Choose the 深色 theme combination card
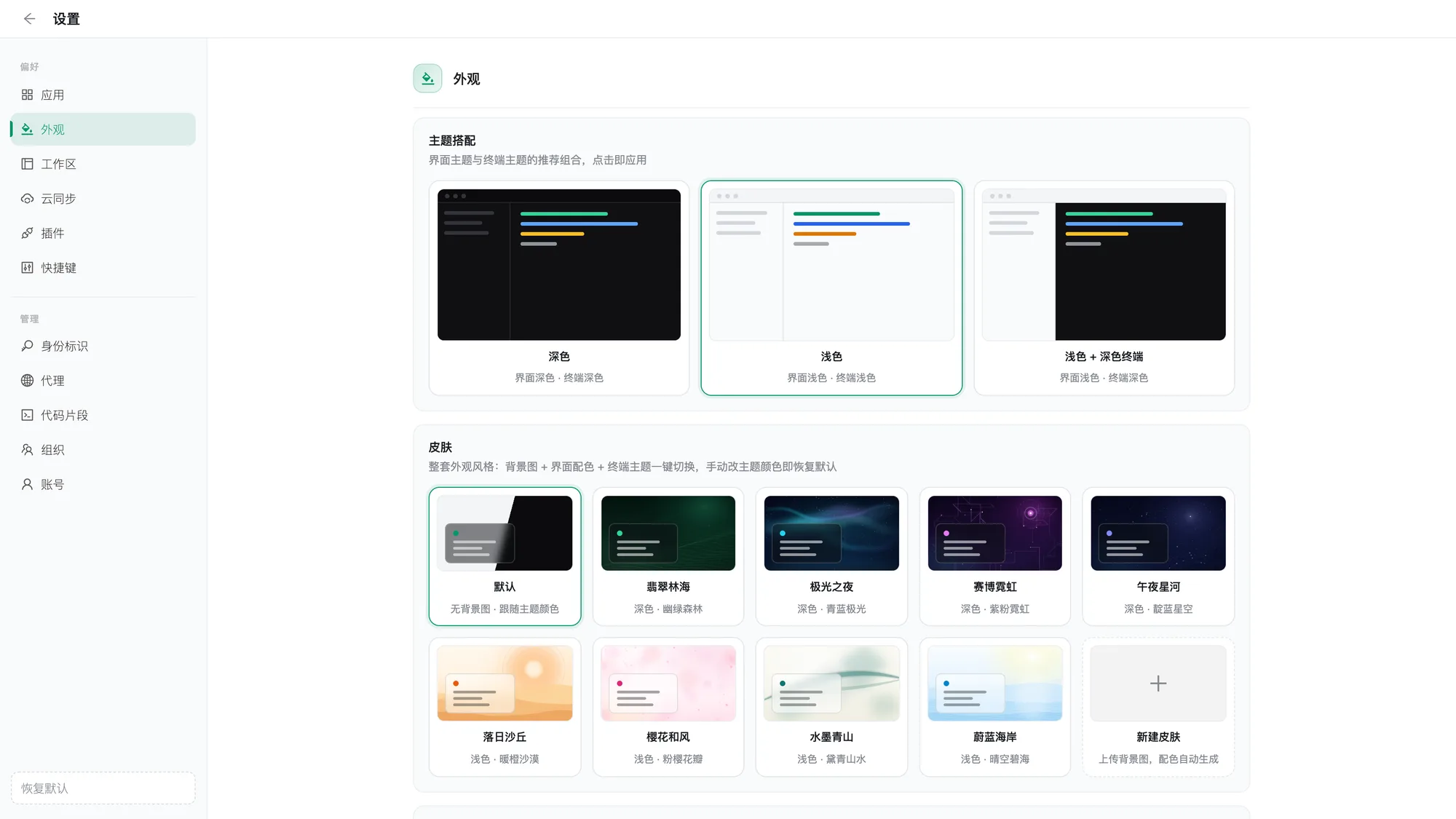The height and width of the screenshot is (819, 1456). click(559, 288)
